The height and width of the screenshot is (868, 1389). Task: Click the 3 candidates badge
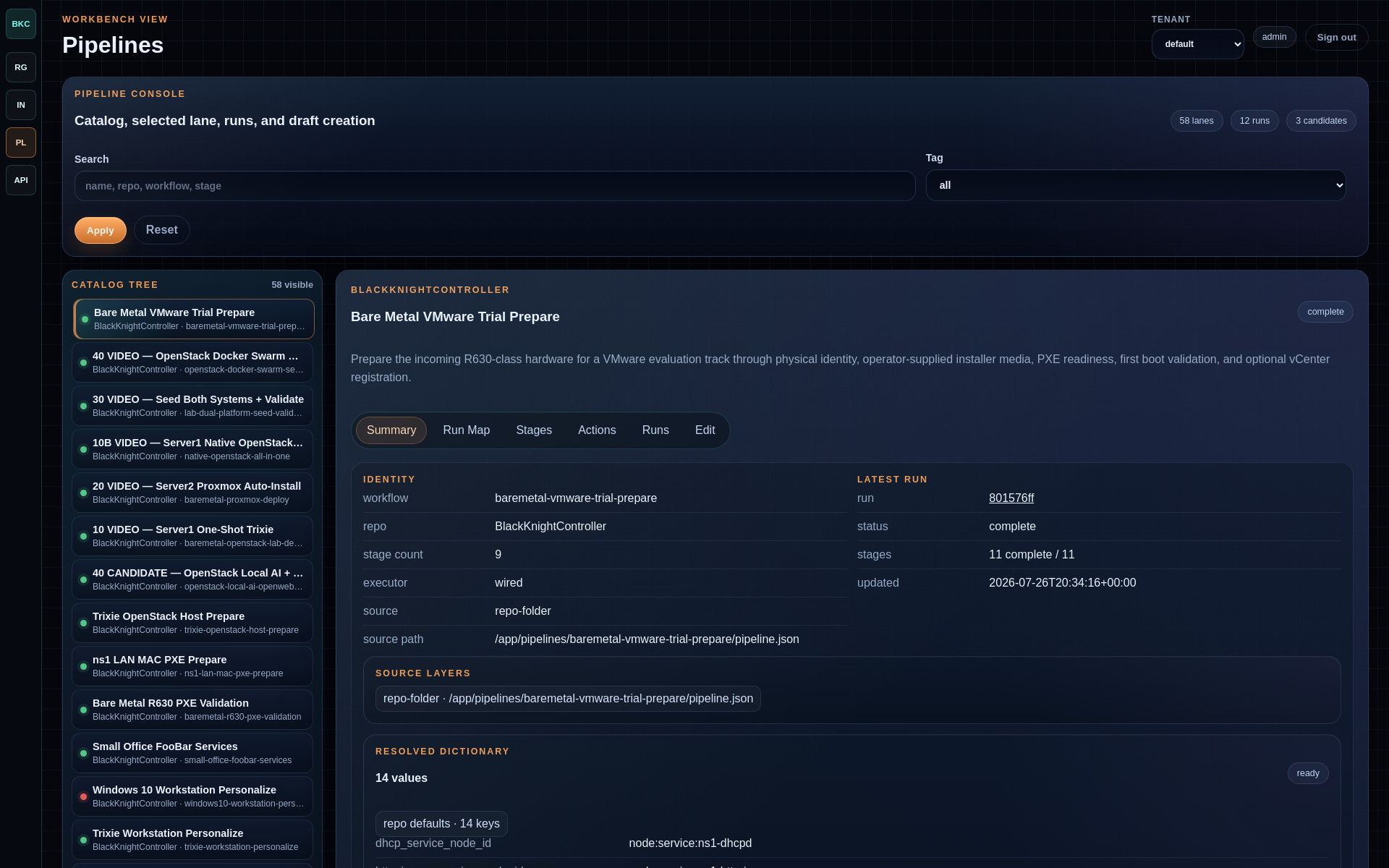1321,121
